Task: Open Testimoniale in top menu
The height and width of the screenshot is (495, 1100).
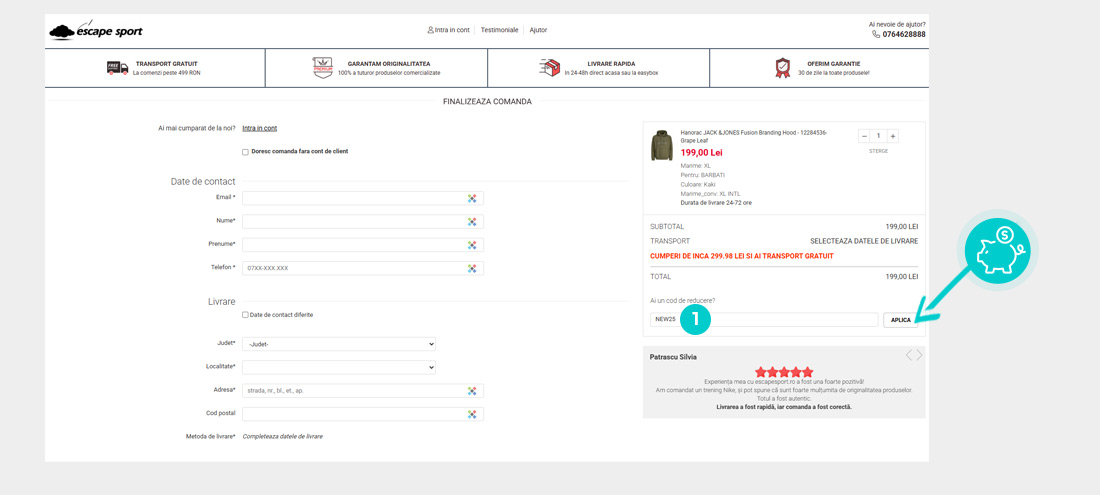Action: pyautogui.click(x=499, y=30)
